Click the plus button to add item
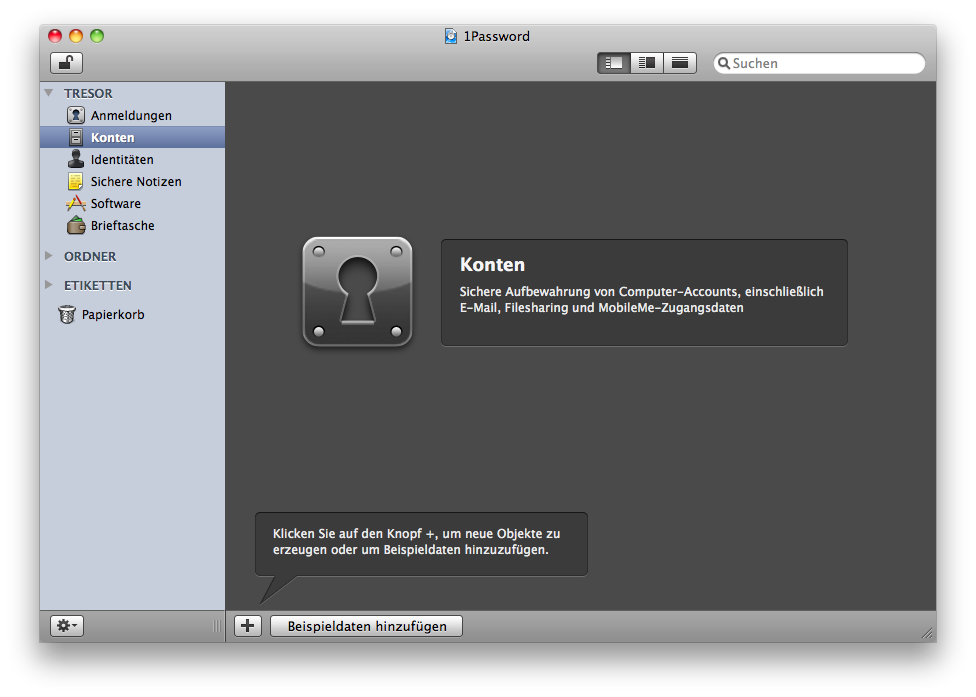Viewport: 976px width, 697px height. (247, 626)
